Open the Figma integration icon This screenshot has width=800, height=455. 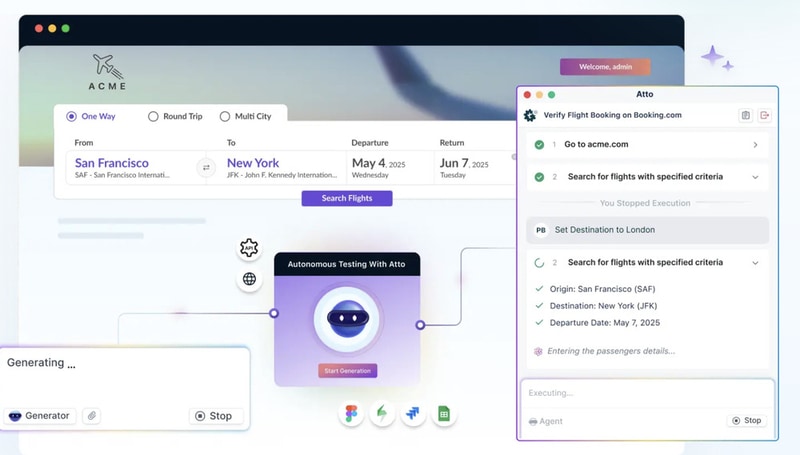pyautogui.click(x=352, y=414)
